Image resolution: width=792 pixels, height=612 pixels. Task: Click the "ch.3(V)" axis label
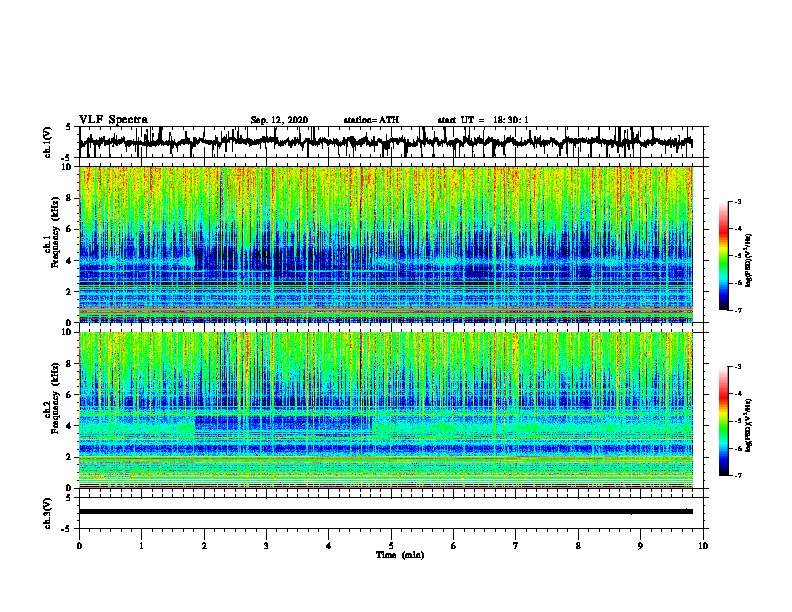pyautogui.click(x=48, y=513)
